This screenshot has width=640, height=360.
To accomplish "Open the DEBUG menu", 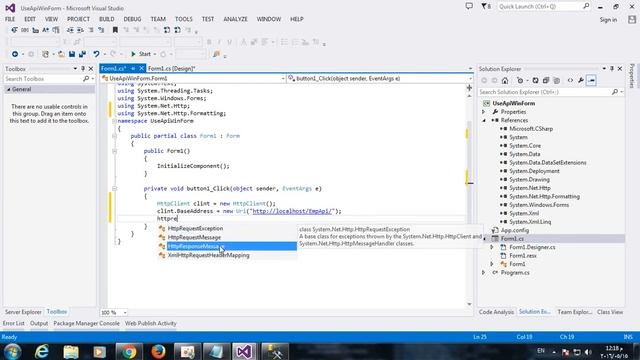I will click(132, 19).
